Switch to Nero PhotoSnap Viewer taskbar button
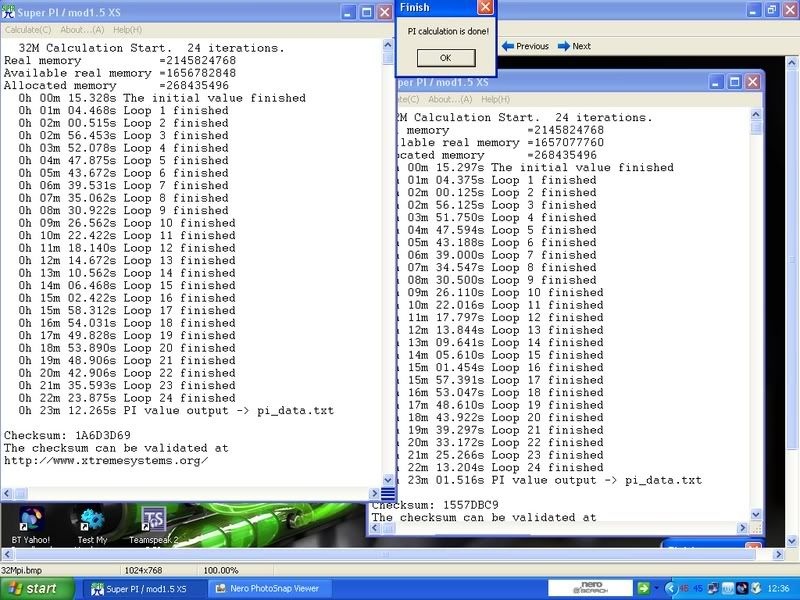Image resolution: width=800 pixels, height=600 pixels. 269,589
